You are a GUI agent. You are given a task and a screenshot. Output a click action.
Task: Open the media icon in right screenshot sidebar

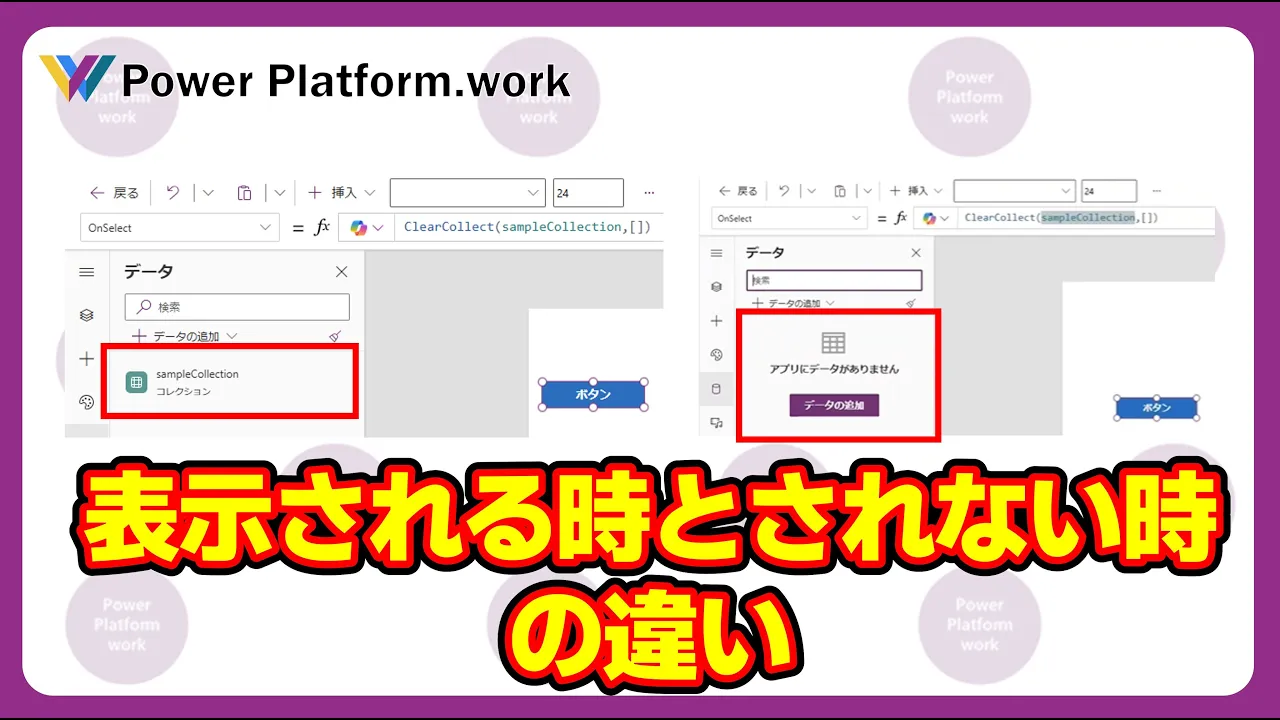pyautogui.click(x=716, y=423)
